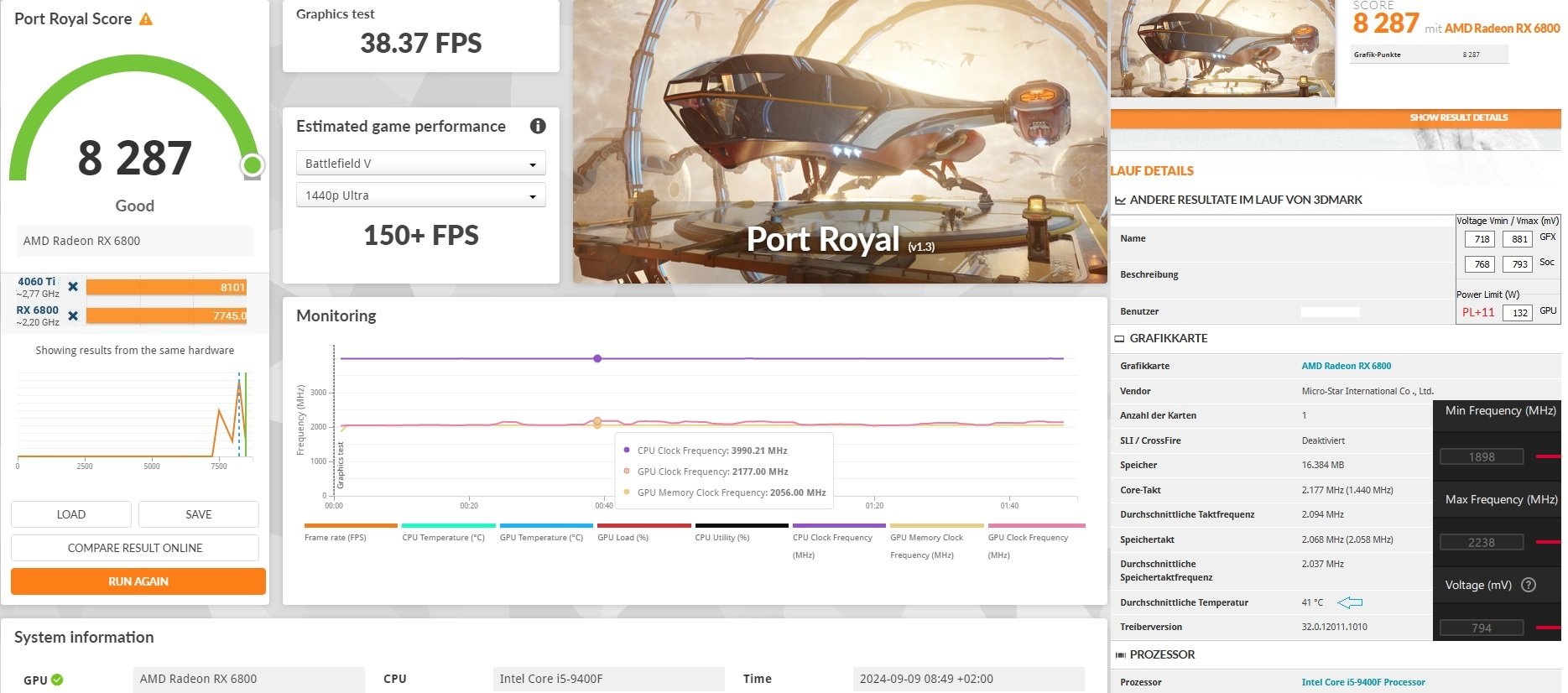Open the info icon for Estimated game performance
Screen dimensions: 1568x693
pyautogui.click(x=538, y=126)
